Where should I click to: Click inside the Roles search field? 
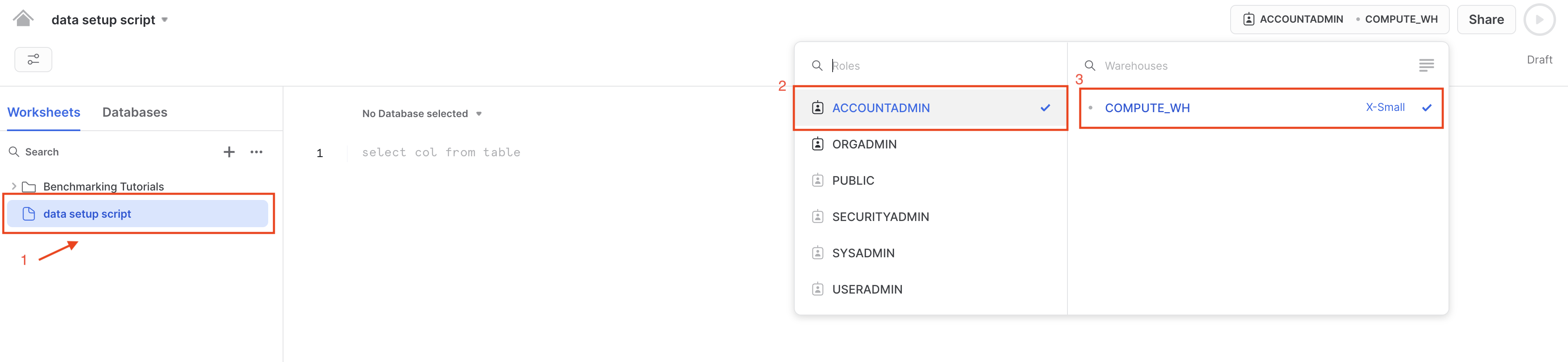(x=882, y=65)
